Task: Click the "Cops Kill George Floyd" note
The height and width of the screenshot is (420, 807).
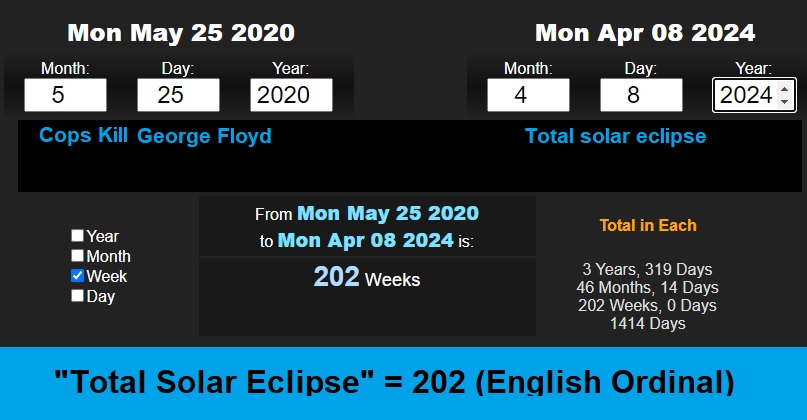Action: pyautogui.click(x=155, y=136)
